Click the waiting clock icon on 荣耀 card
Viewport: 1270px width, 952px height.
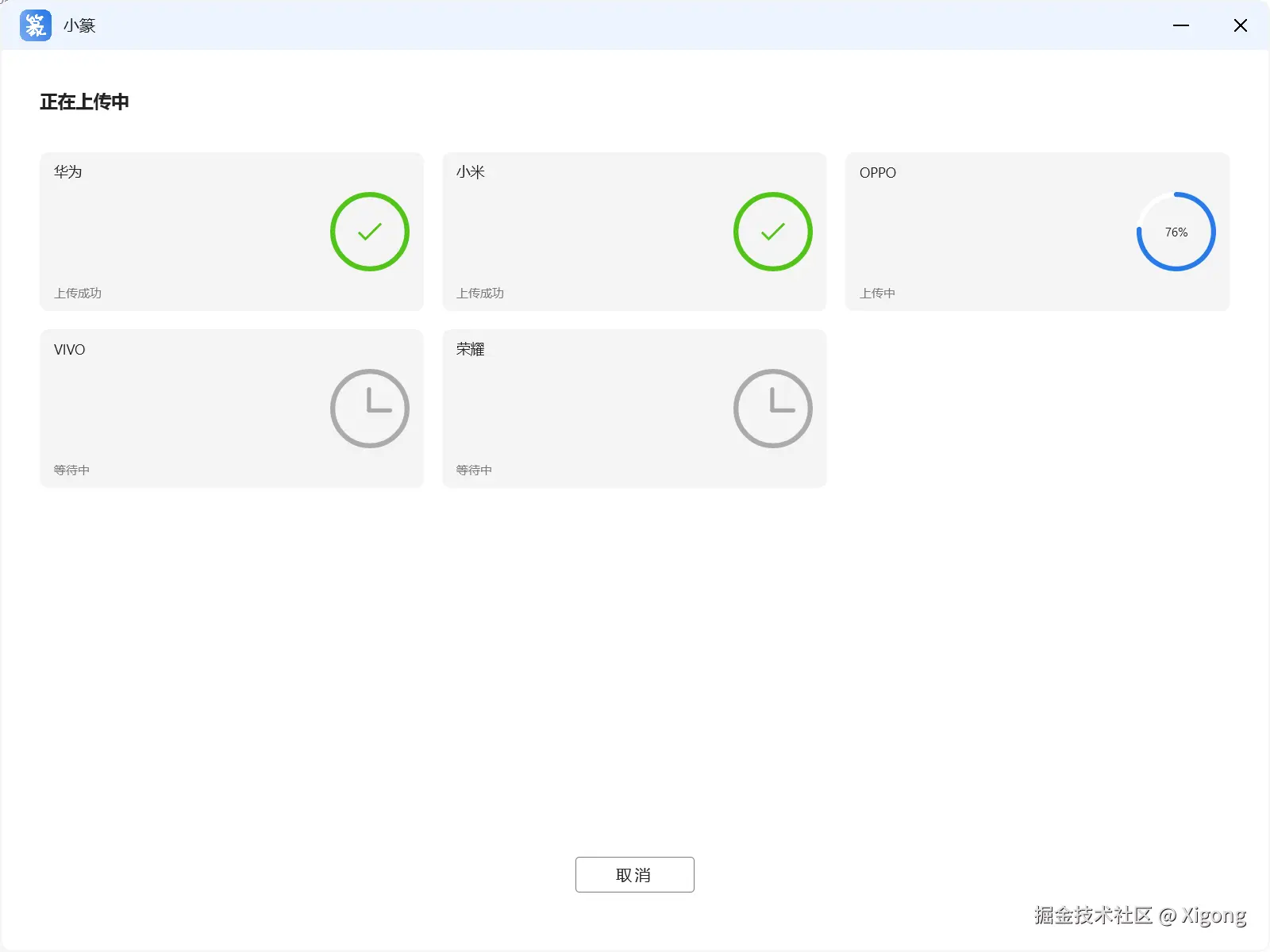pyautogui.click(x=773, y=409)
